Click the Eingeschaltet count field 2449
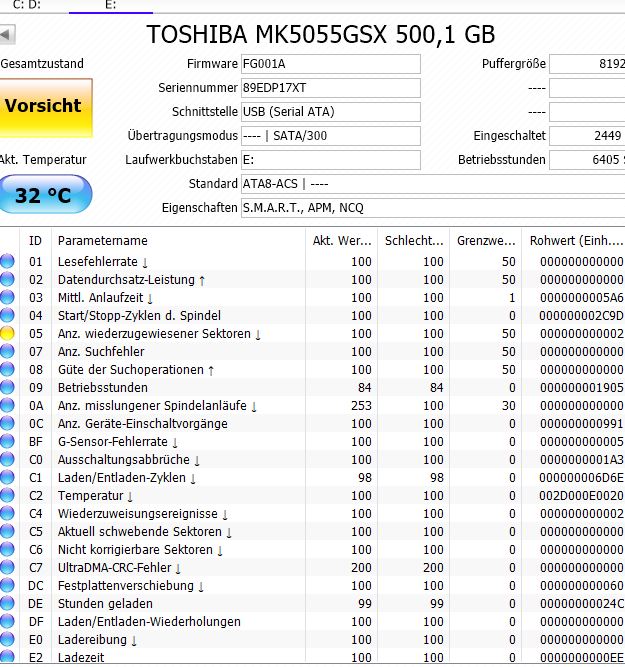This screenshot has width=625, height=667. pyautogui.click(x=587, y=136)
